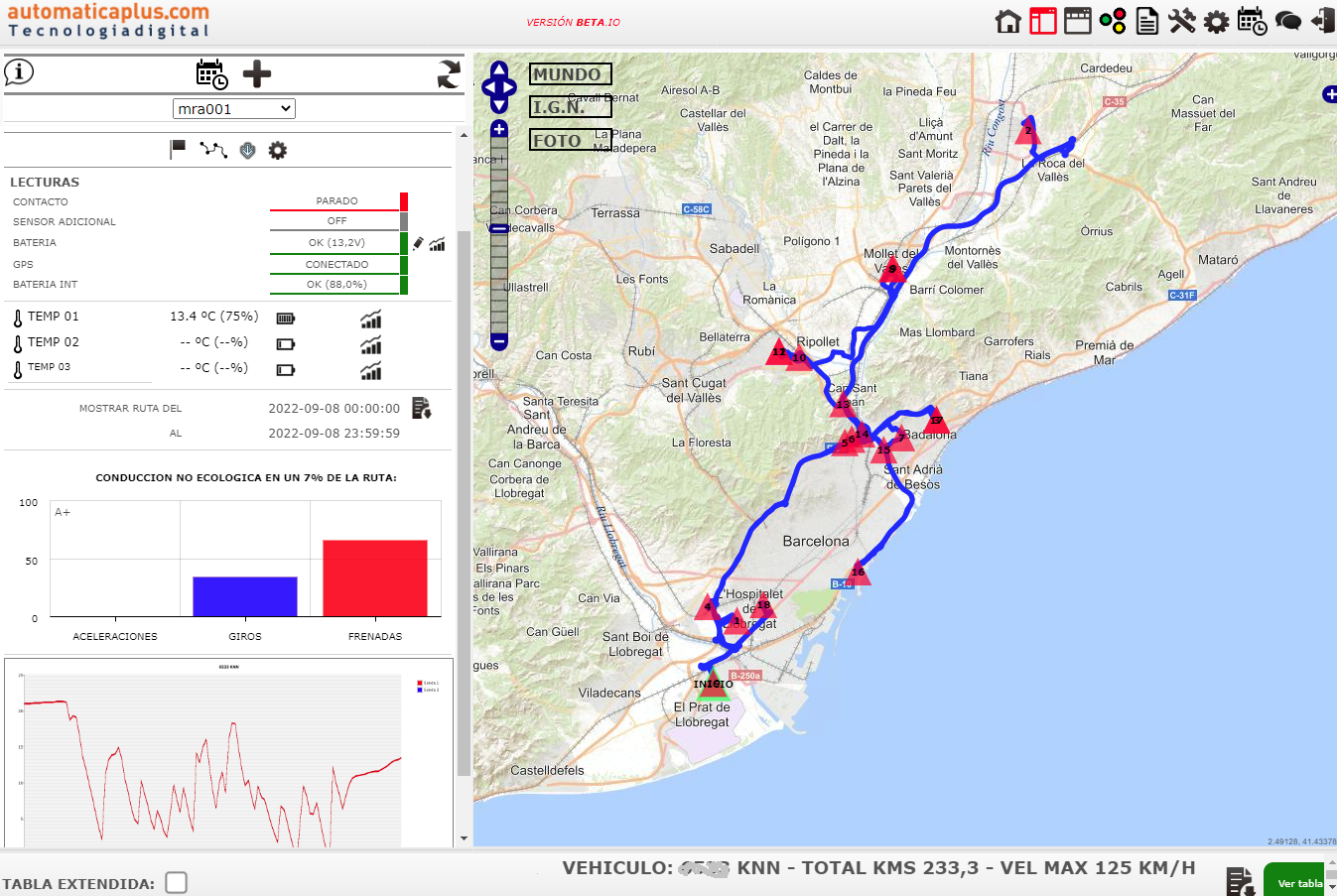Image resolution: width=1337 pixels, height=896 pixels.
Task: Open the BATERIA history chart icon
Action: point(437,243)
